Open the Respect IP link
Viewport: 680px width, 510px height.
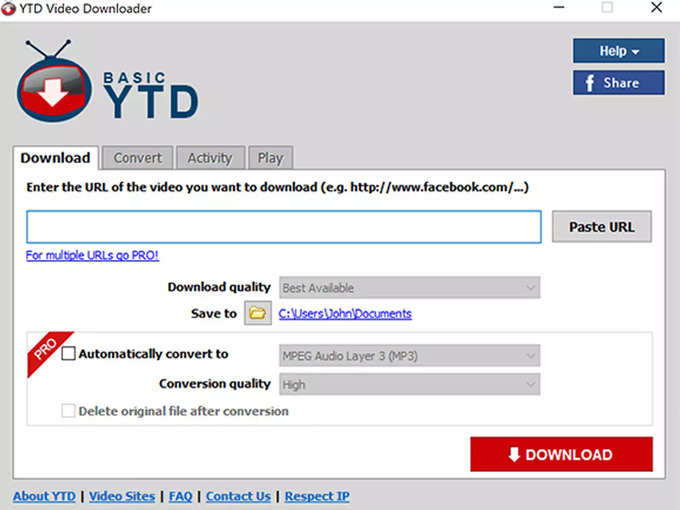tap(317, 496)
